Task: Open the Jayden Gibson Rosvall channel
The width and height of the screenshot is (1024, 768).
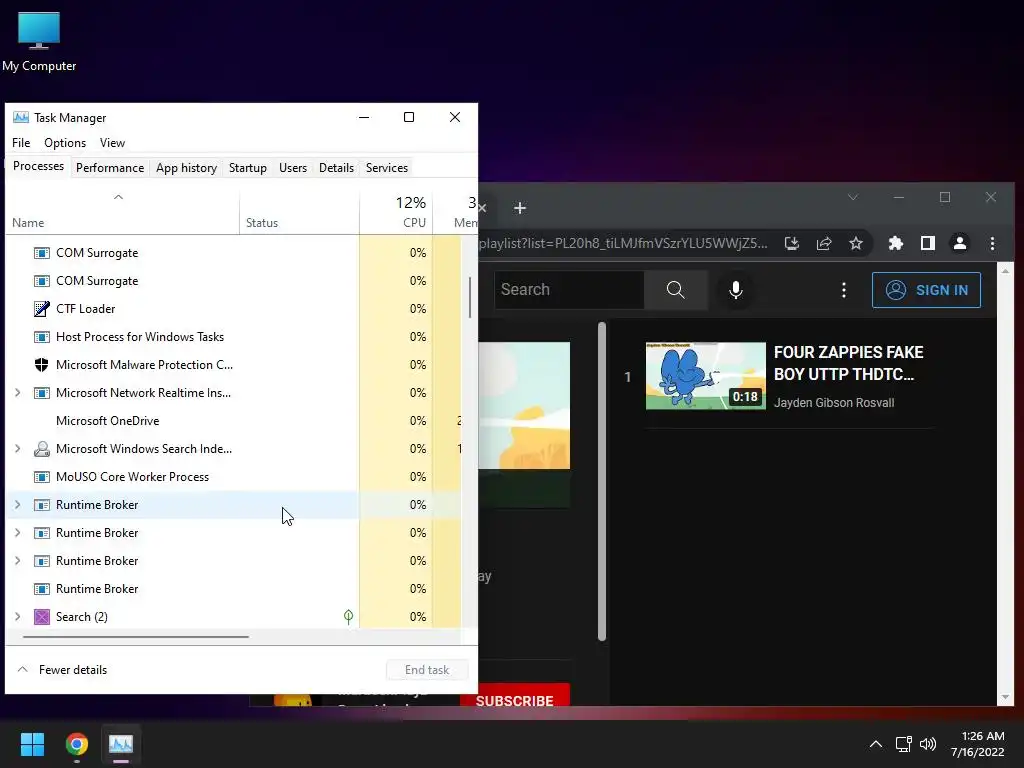Action: point(834,403)
